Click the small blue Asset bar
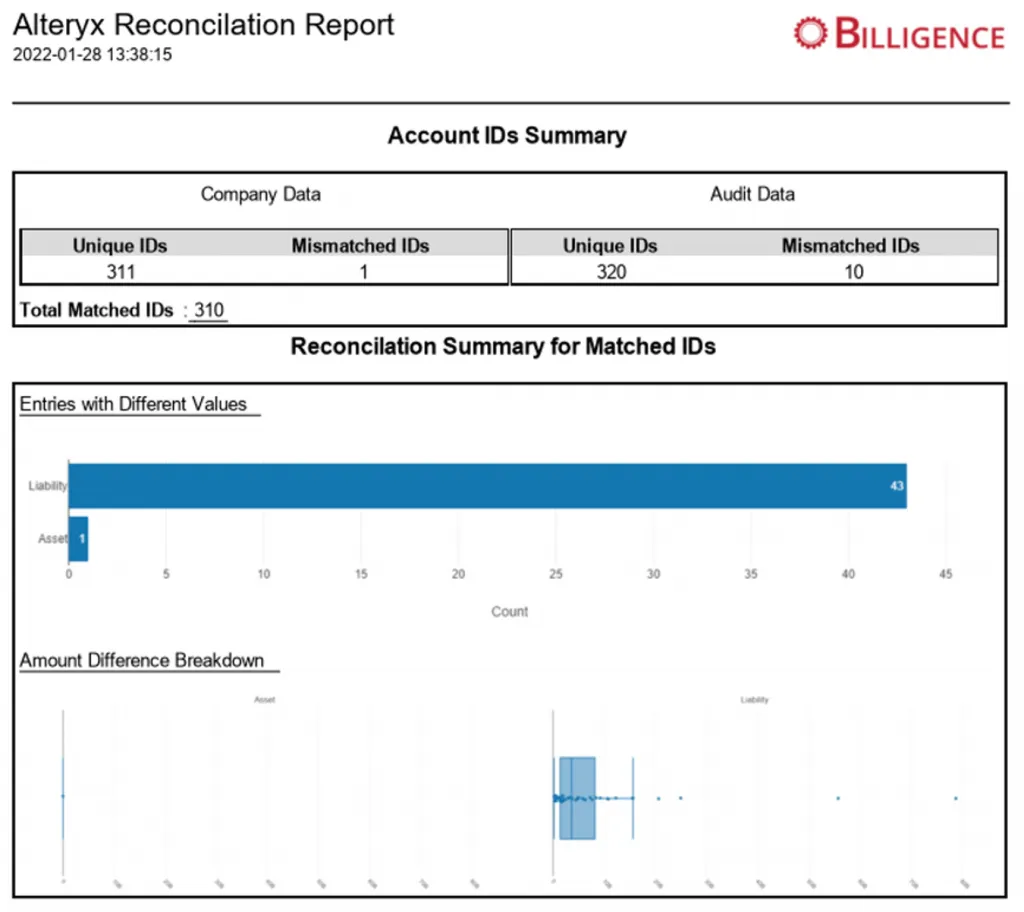This screenshot has width=1024, height=912. [x=78, y=539]
